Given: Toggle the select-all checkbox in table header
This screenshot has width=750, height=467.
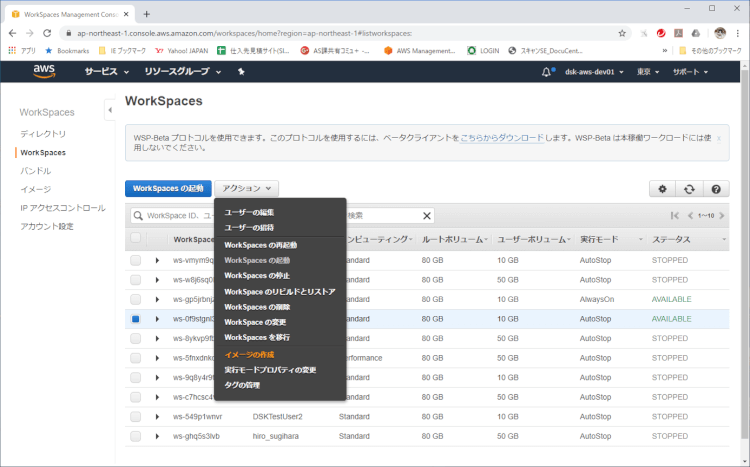Looking at the screenshot, I should point(135,239).
